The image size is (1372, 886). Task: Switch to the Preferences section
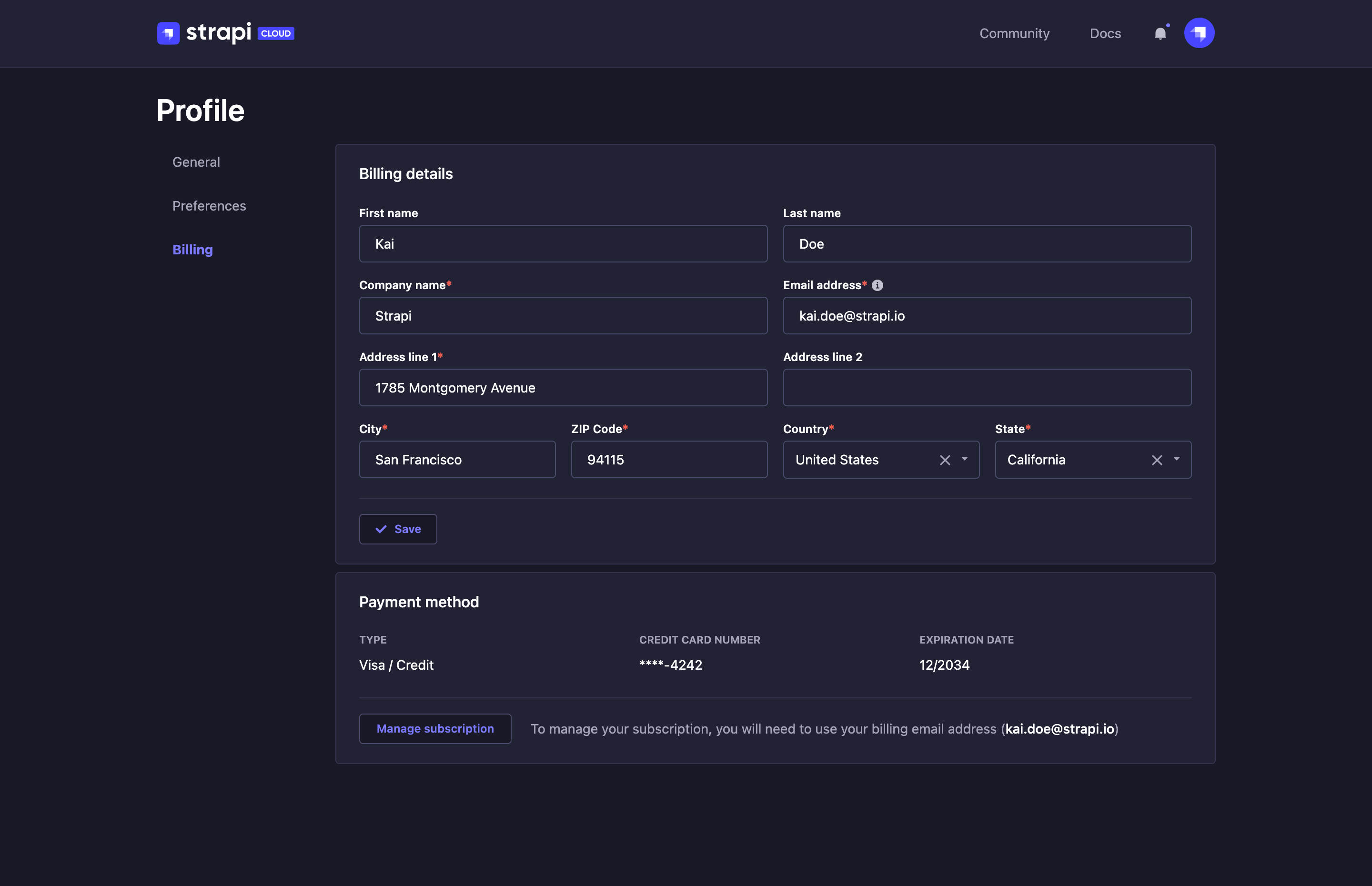coord(209,205)
